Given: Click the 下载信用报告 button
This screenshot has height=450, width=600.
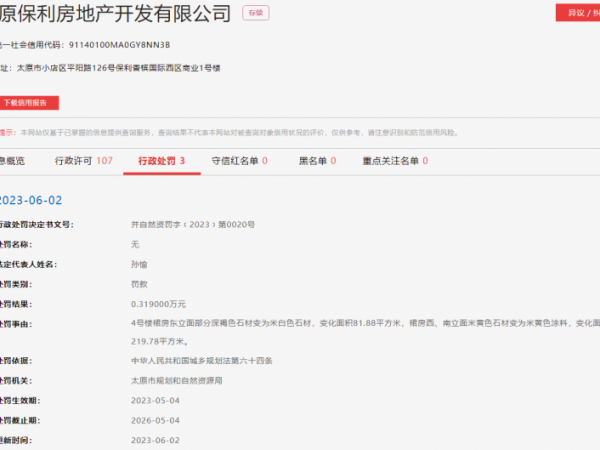Looking at the screenshot, I should point(28,102).
